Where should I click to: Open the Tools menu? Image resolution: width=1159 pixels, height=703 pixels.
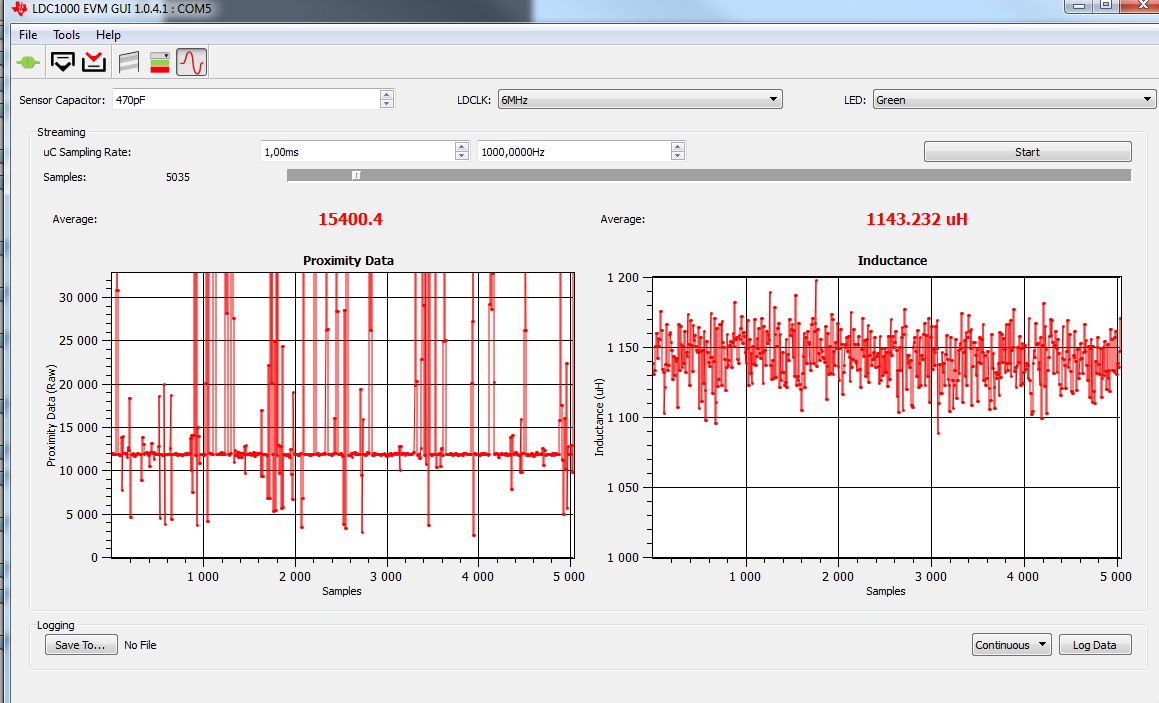67,35
